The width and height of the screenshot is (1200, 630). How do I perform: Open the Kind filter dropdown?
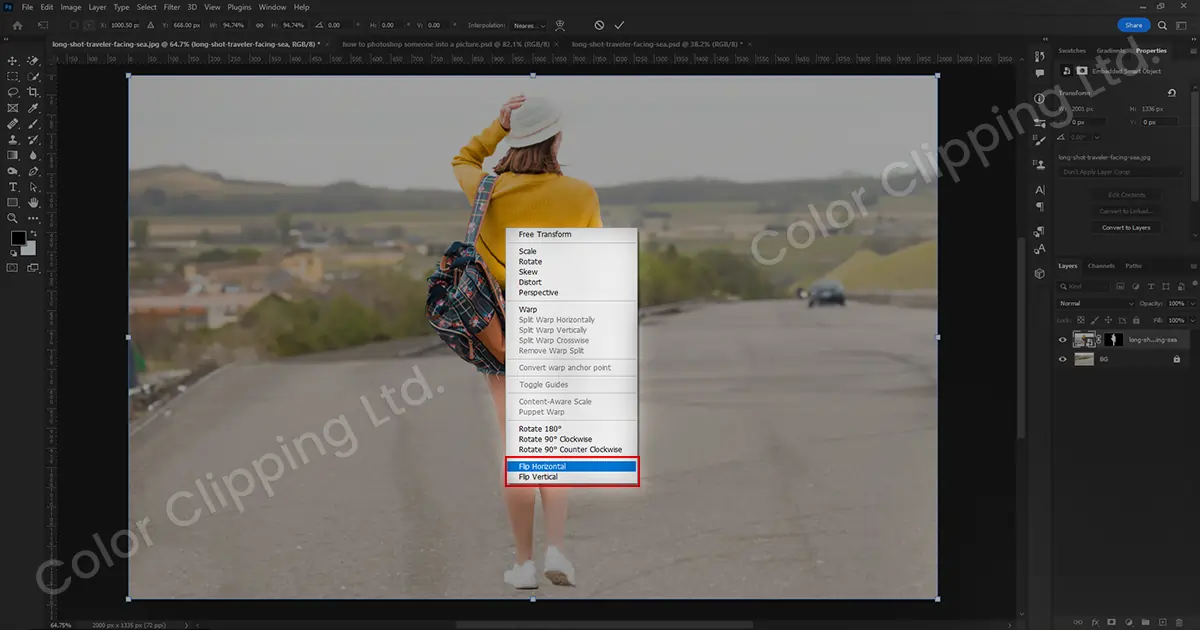click(x=1084, y=286)
